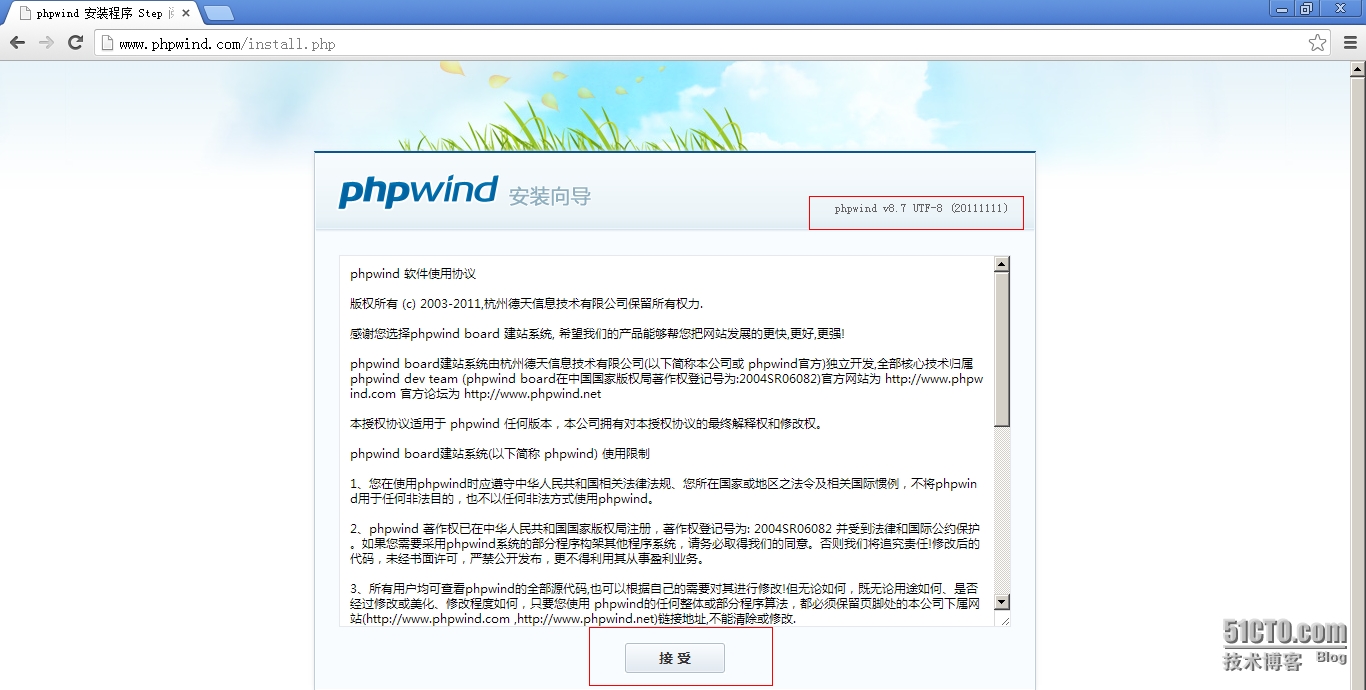This screenshot has height=690, width=1366.
Task: Click clause 3 starting 所有用户均可查看
Action: point(665,603)
